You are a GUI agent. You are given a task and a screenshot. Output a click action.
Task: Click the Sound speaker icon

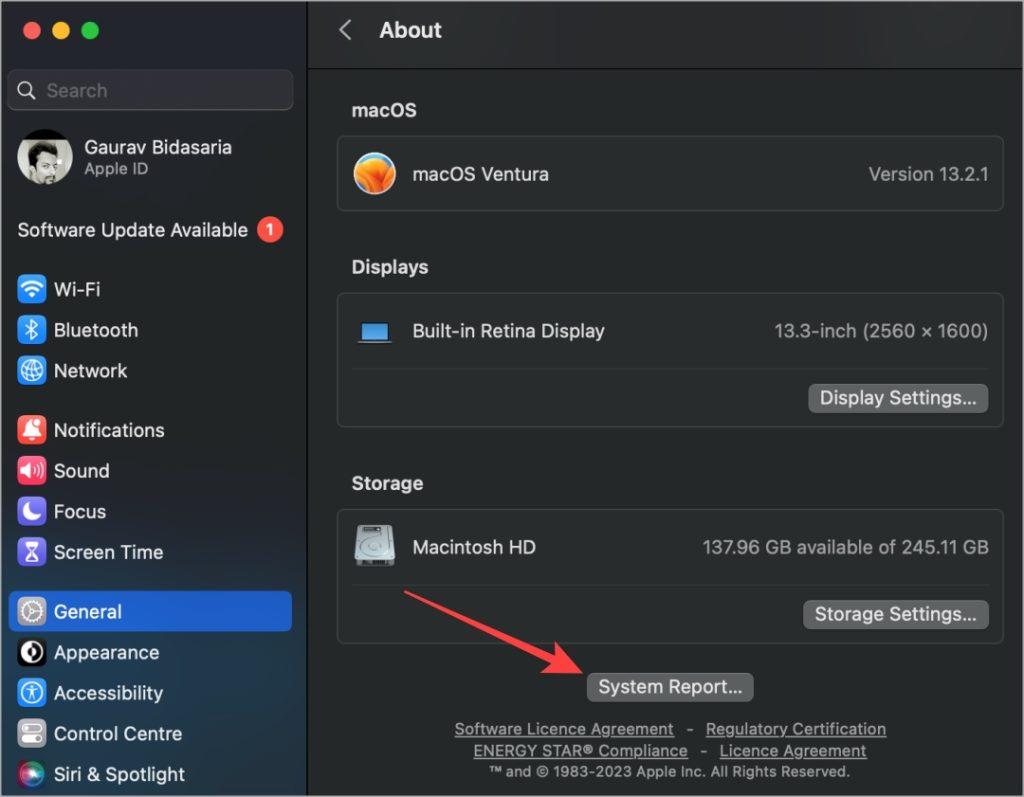31,470
